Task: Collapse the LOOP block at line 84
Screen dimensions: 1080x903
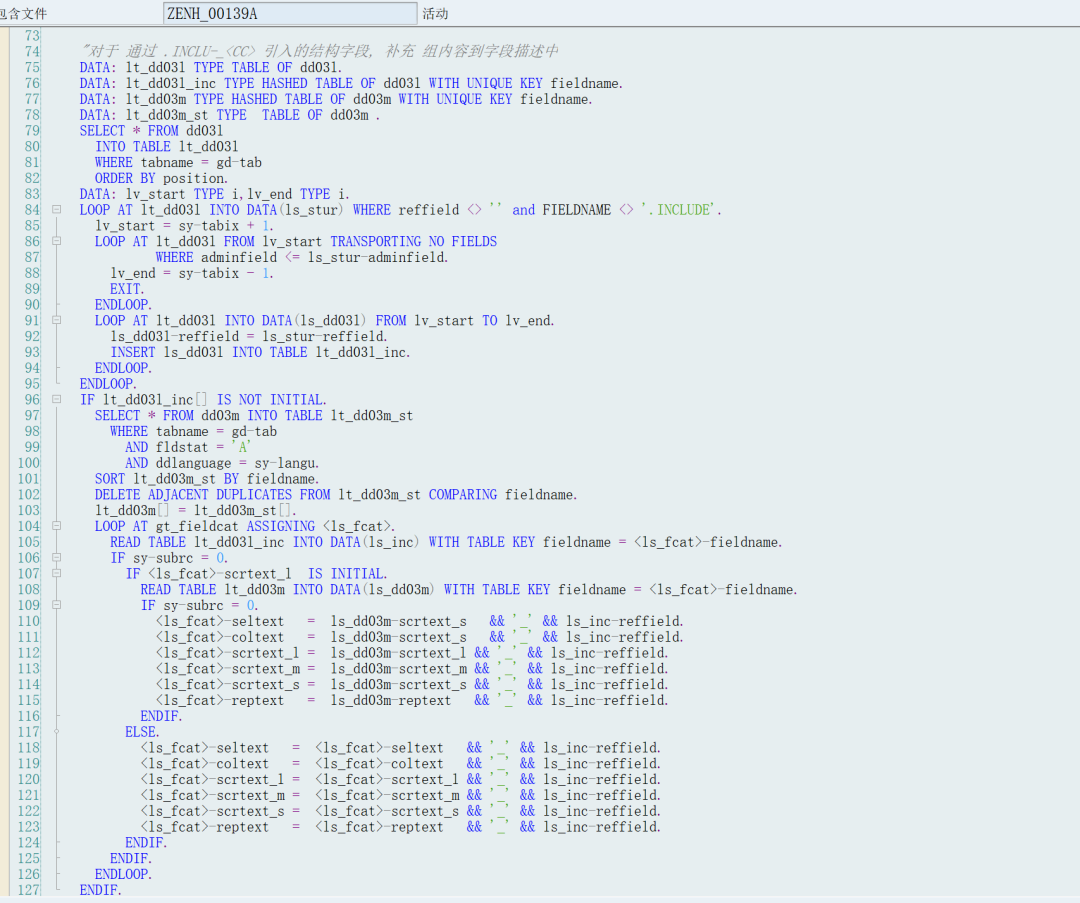Action: click(x=56, y=209)
